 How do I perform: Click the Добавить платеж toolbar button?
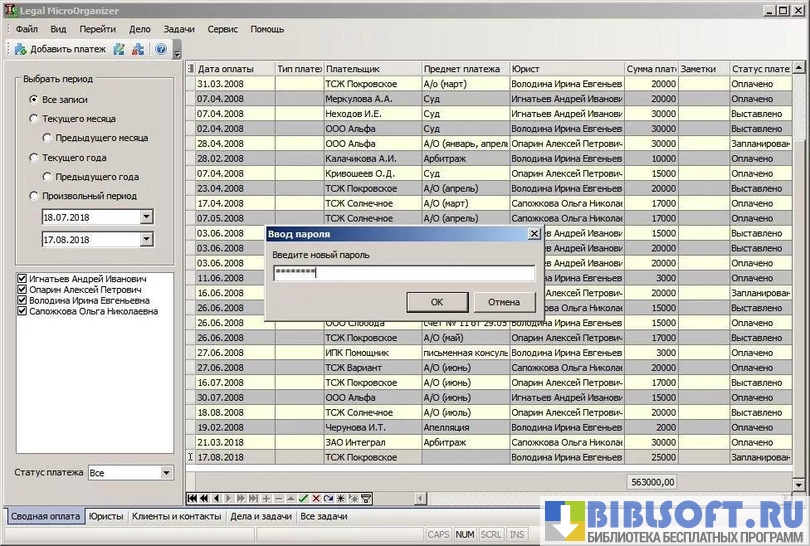pyautogui.click(x=60, y=49)
